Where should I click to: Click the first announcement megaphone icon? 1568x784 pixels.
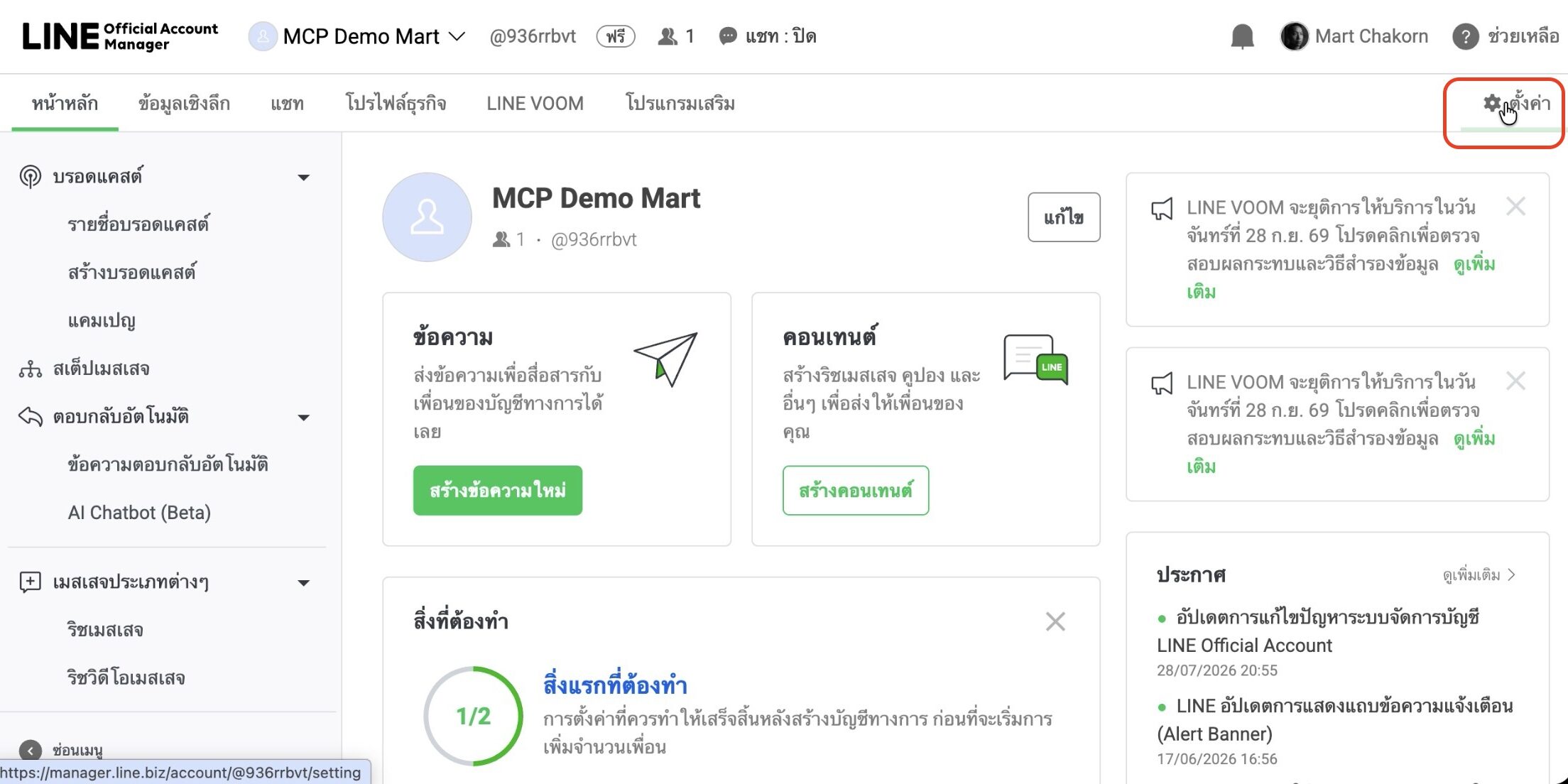coord(1162,209)
